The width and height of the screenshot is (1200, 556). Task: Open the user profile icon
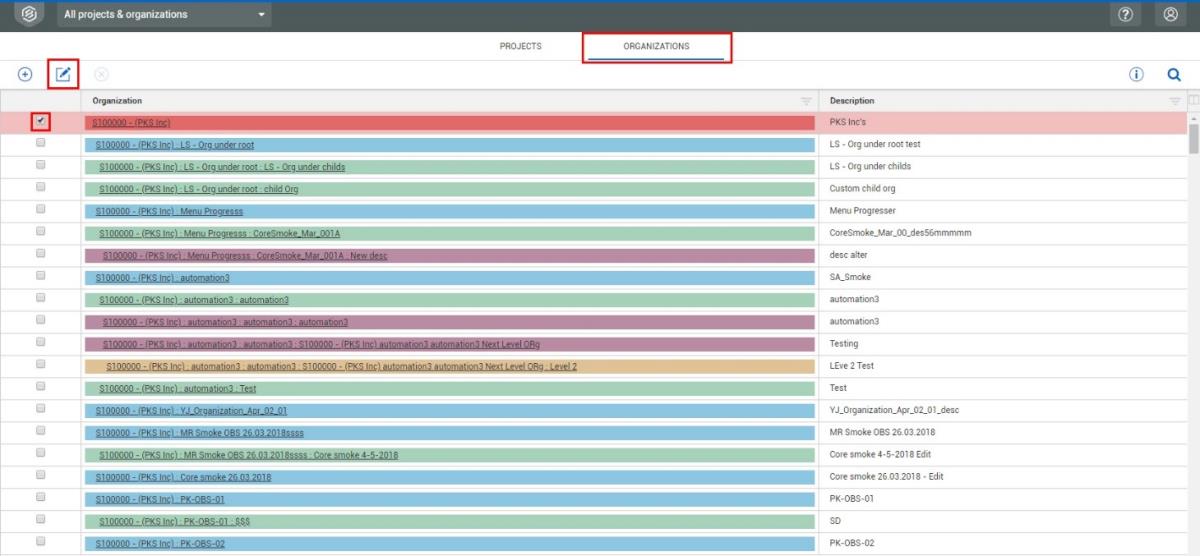1170,15
